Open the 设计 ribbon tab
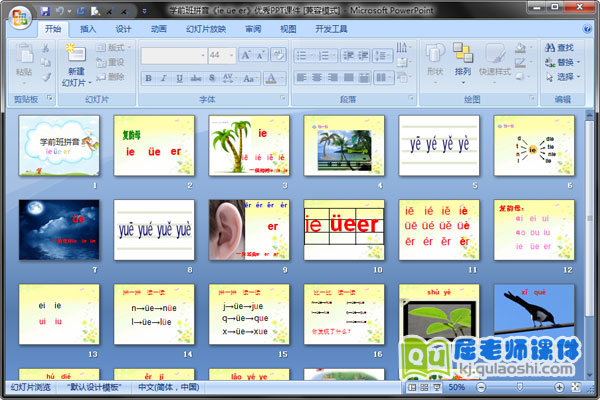This screenshot has height=400, width=600. tap(123, 29)
